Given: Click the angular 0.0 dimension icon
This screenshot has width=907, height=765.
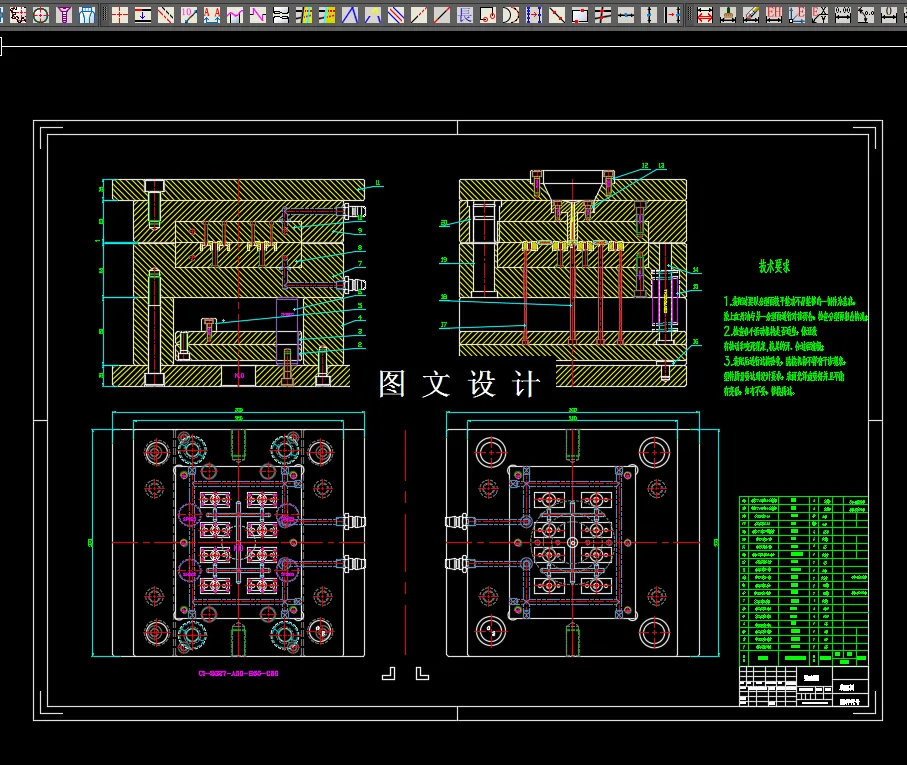Looking at the screenshot, I should (866, 14).
